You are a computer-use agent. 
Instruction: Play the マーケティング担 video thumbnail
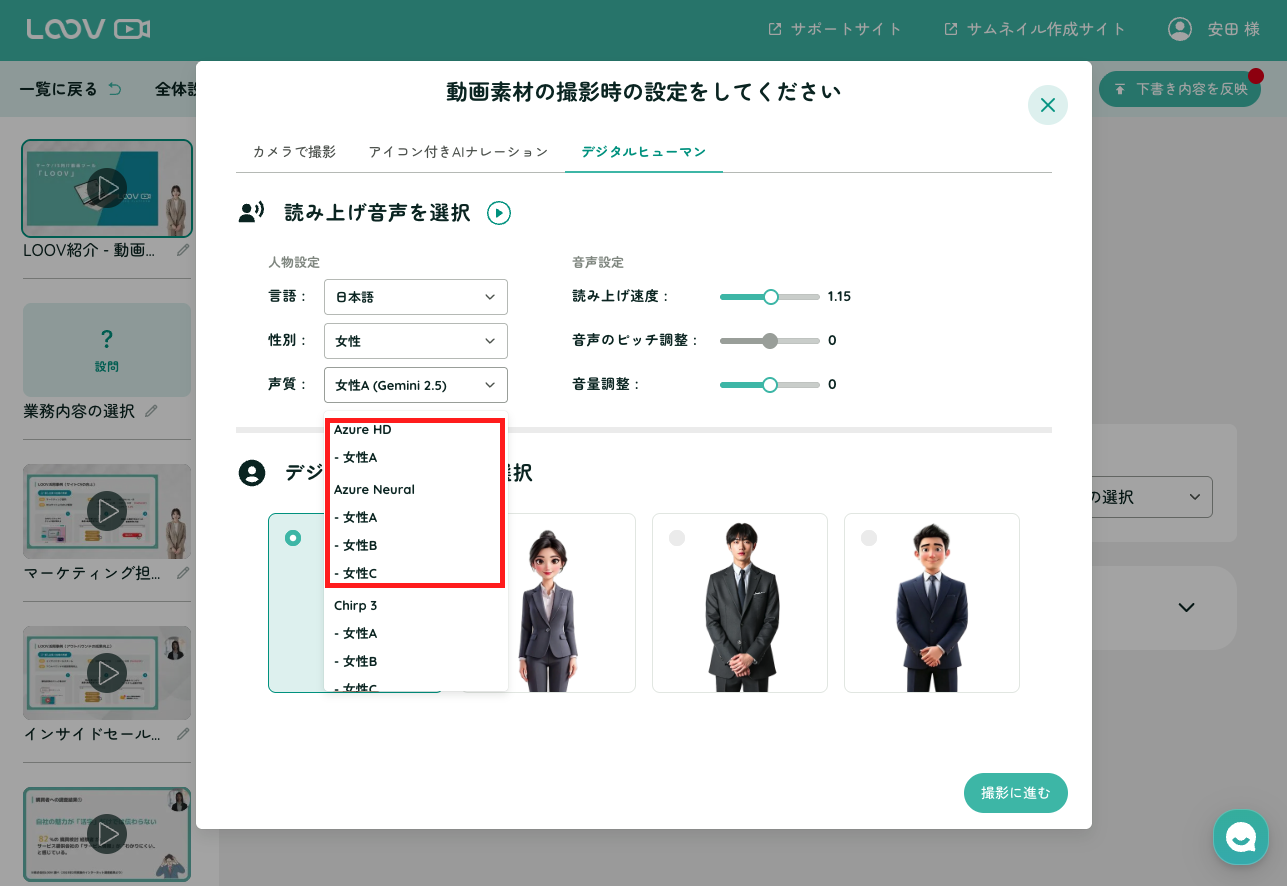107,511
